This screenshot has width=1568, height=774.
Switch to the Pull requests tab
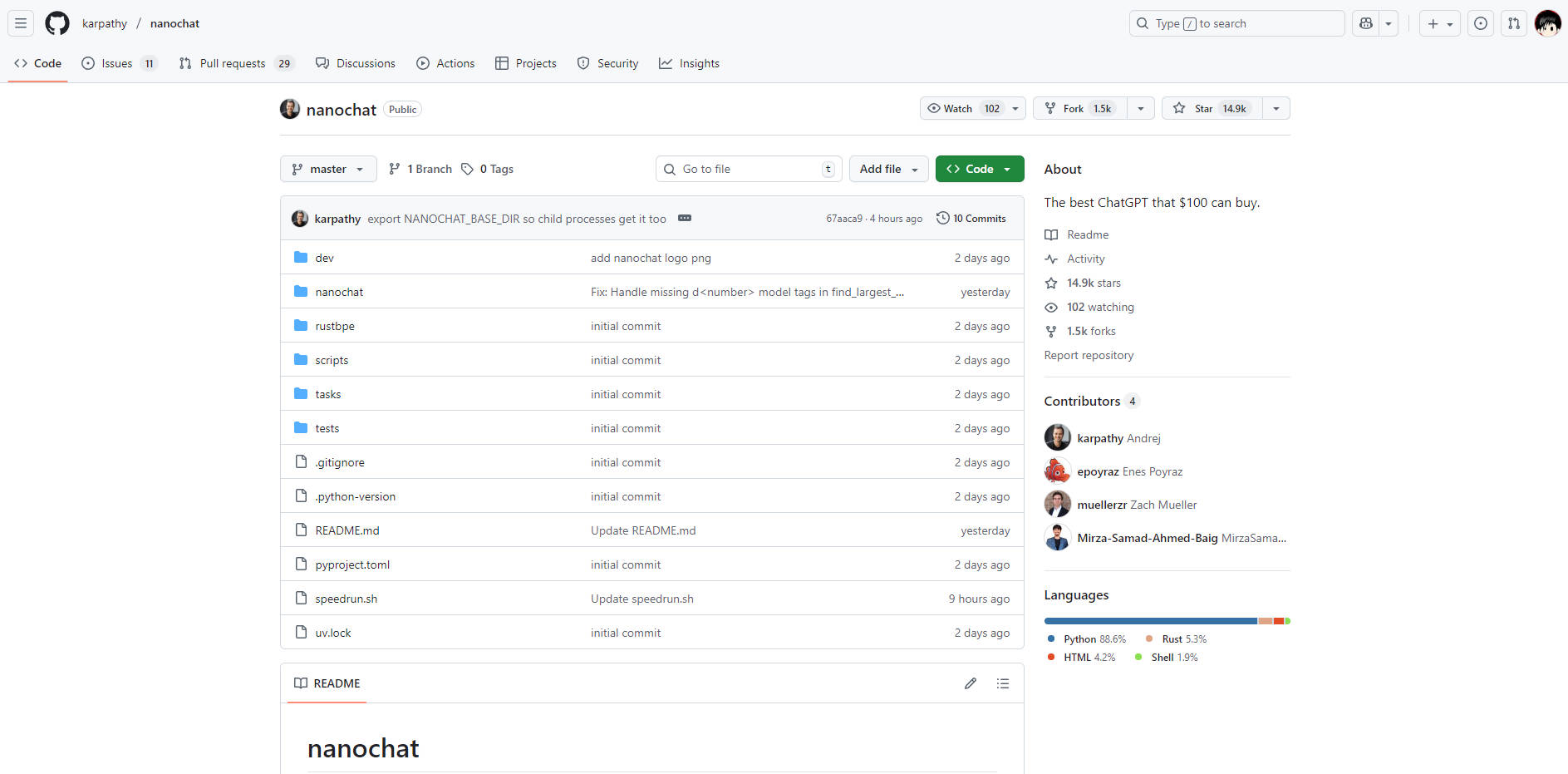(x=233, y=63)
